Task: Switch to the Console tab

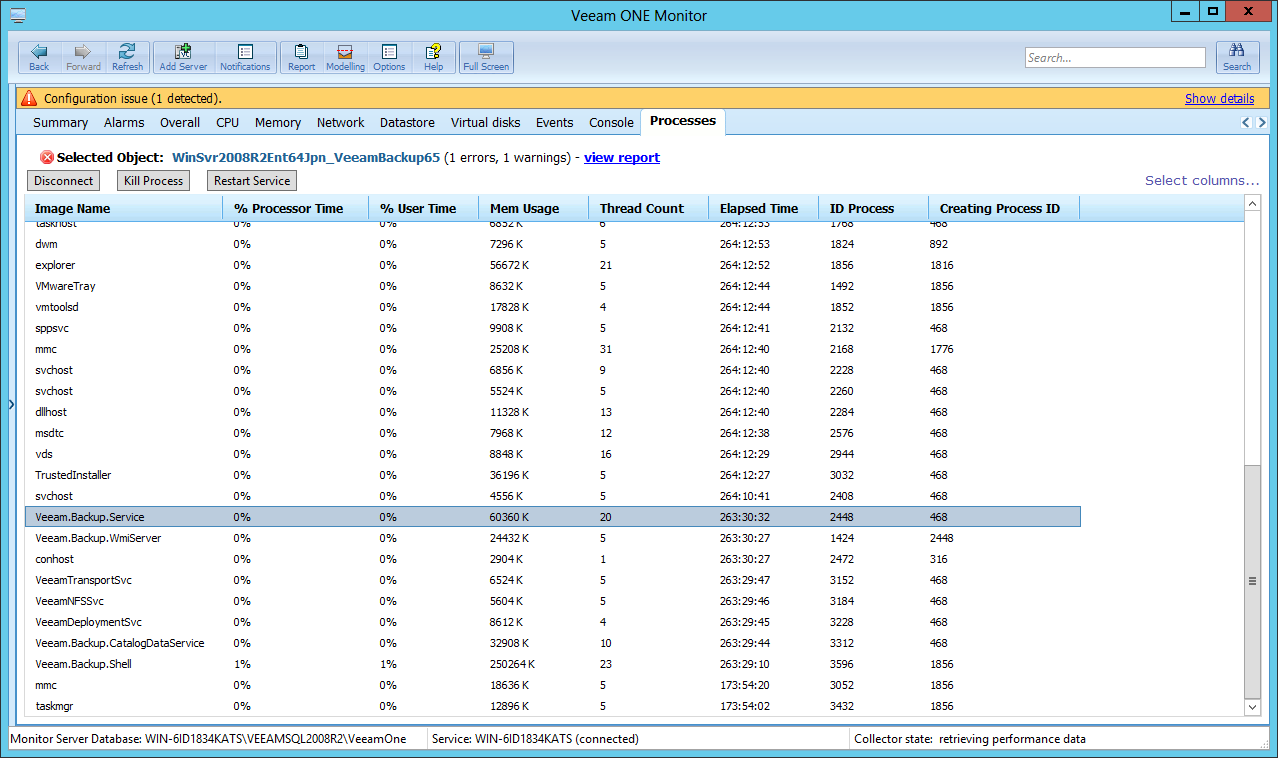Action: click(611, 122)
